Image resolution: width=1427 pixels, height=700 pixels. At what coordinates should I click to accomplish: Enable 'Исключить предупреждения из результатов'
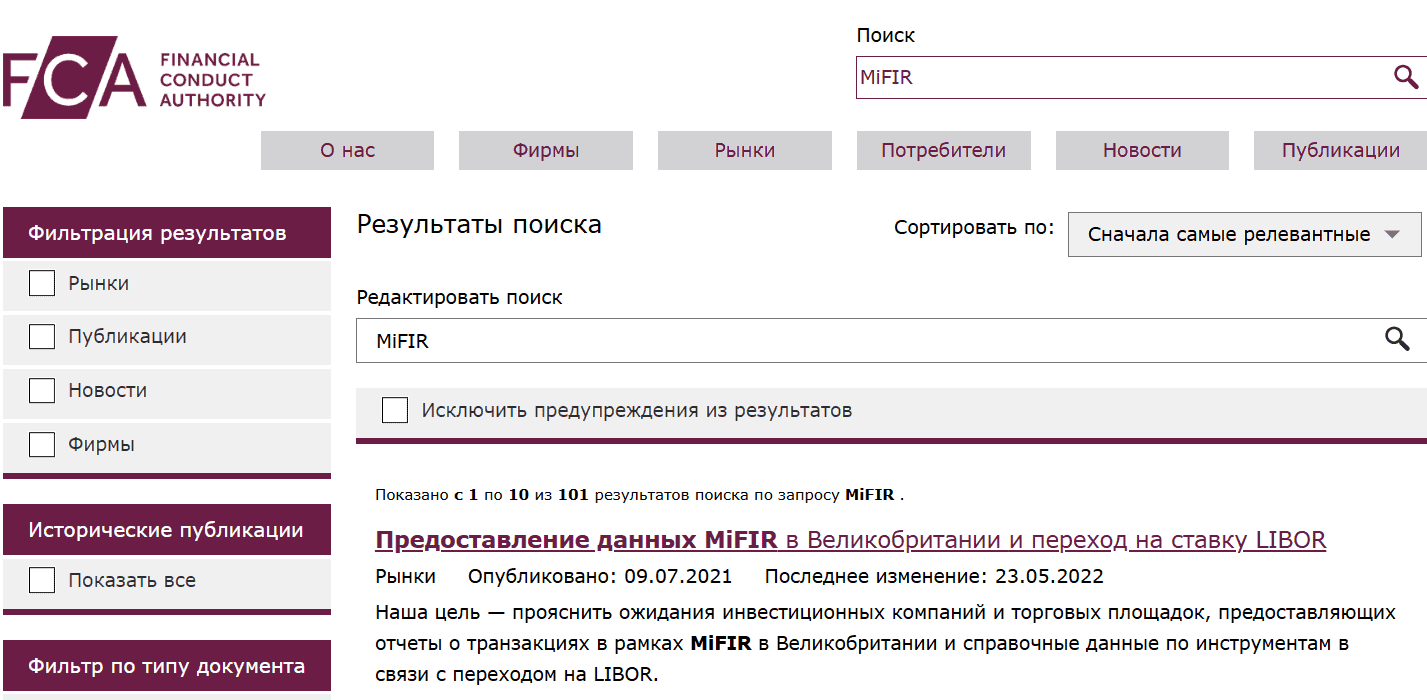coord(395,410)
